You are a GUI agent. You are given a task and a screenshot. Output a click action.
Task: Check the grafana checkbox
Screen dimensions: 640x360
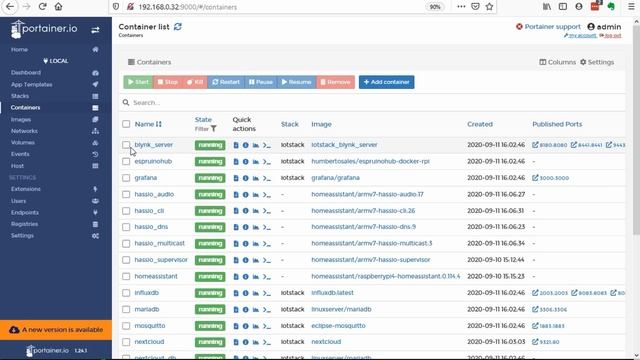coord(126,178)
